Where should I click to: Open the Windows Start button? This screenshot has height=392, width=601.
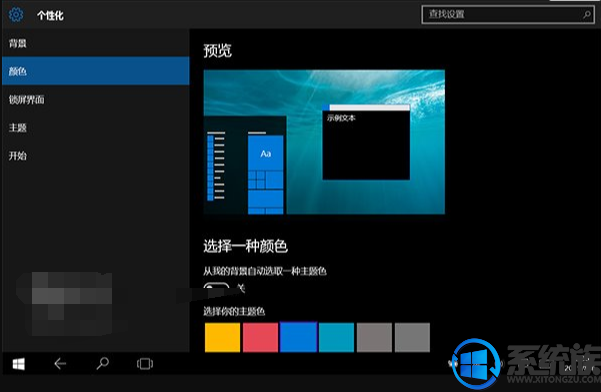coord(19,364)
